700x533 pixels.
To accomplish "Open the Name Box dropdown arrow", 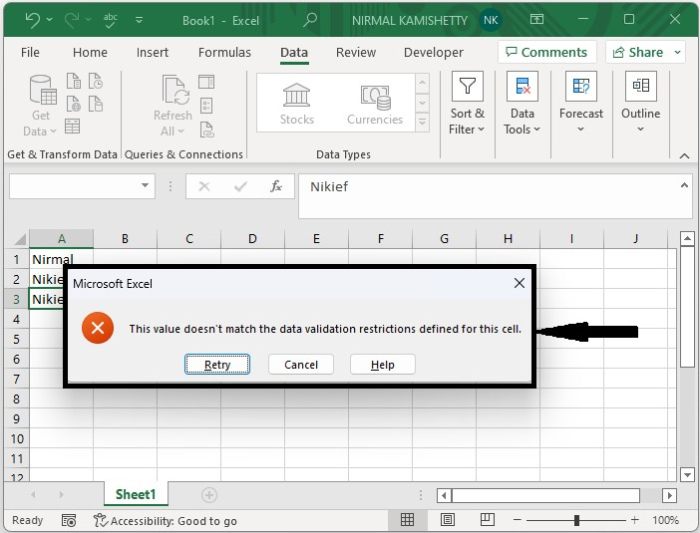I will click(x=145, y=185).
